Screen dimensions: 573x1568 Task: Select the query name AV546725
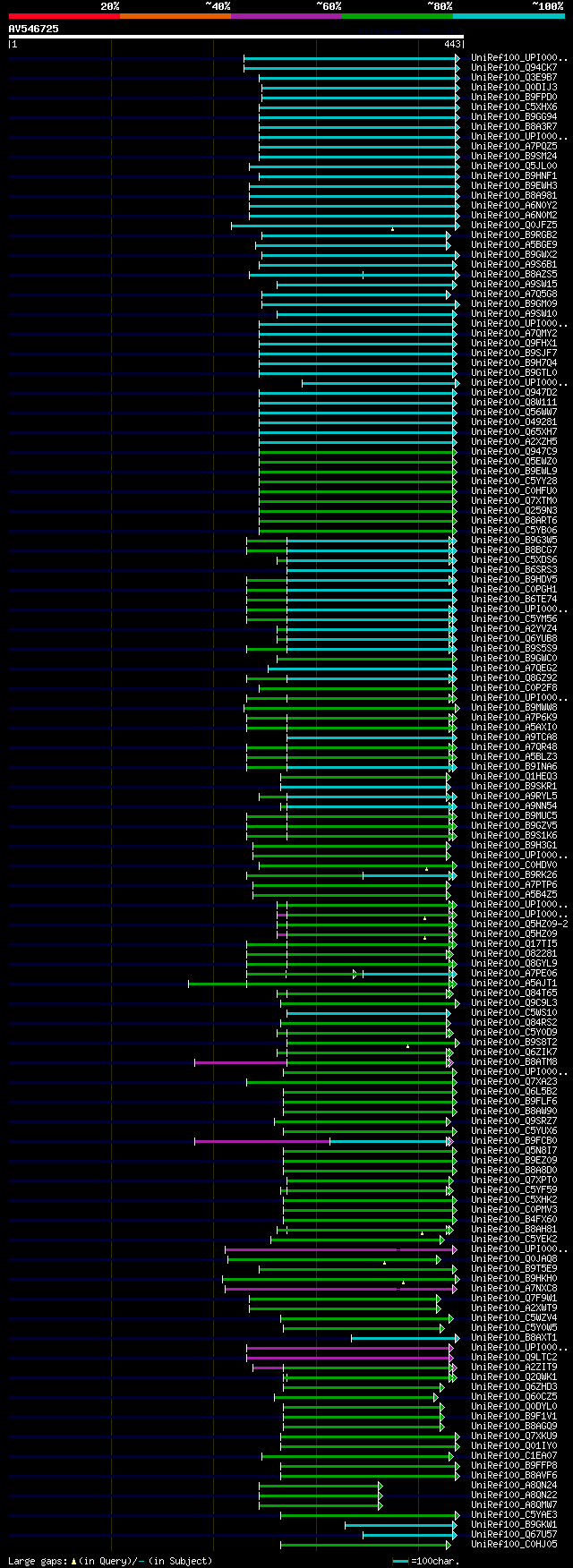click(34, 29)
